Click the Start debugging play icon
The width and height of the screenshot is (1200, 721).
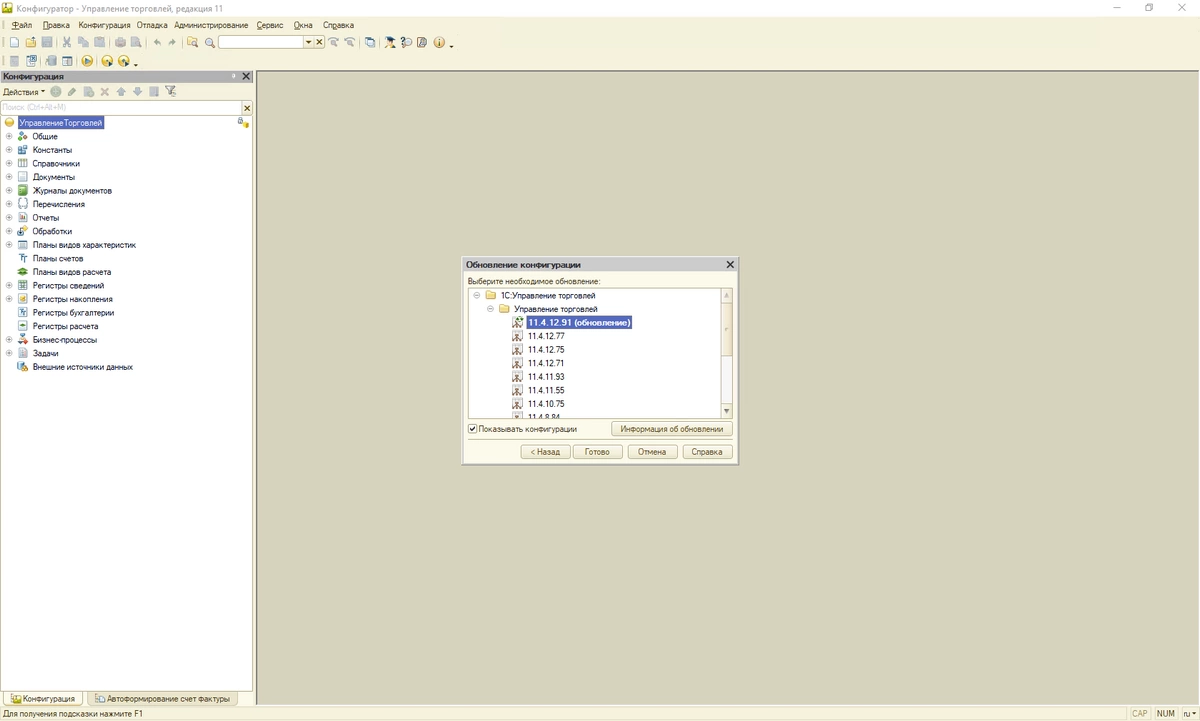point(87,61)
